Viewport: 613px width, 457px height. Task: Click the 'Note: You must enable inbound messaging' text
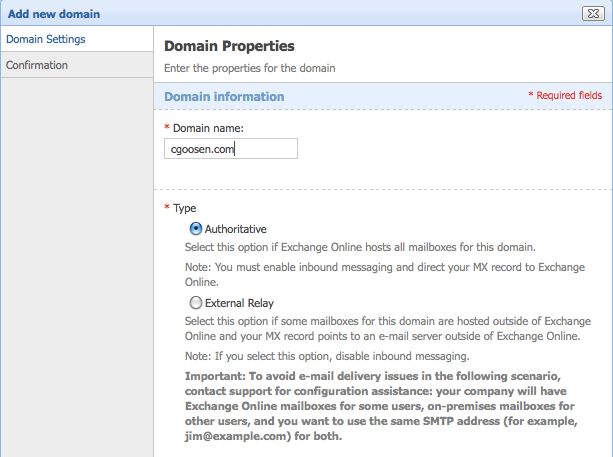coord(385,274)
